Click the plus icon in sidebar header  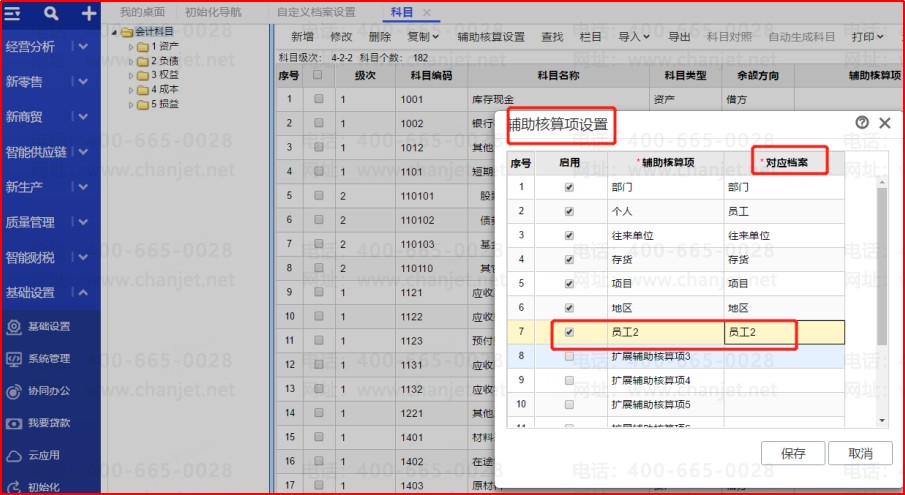point(88,13)
